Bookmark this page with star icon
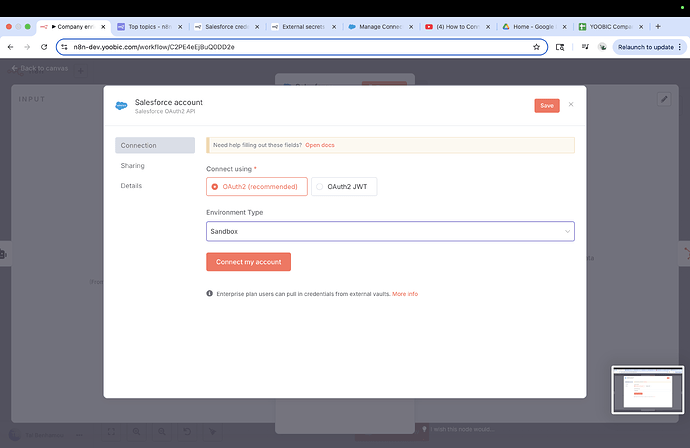The height and width of the screenshot is (448, 690). [x=536, y=47]
